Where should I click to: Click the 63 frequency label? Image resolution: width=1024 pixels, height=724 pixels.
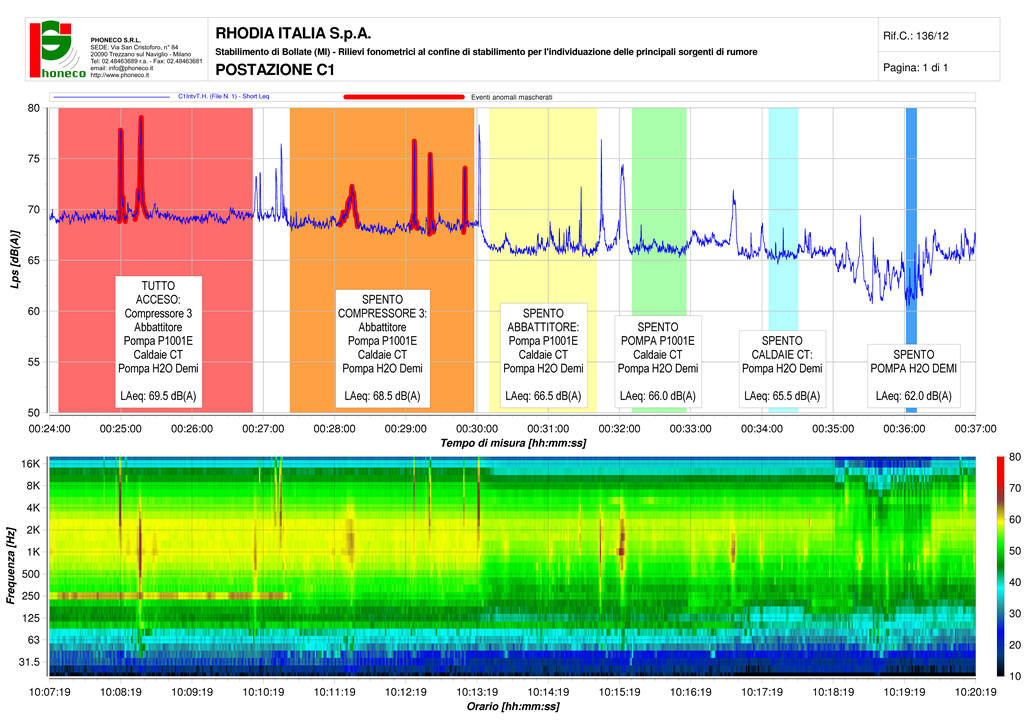(33, 640)
